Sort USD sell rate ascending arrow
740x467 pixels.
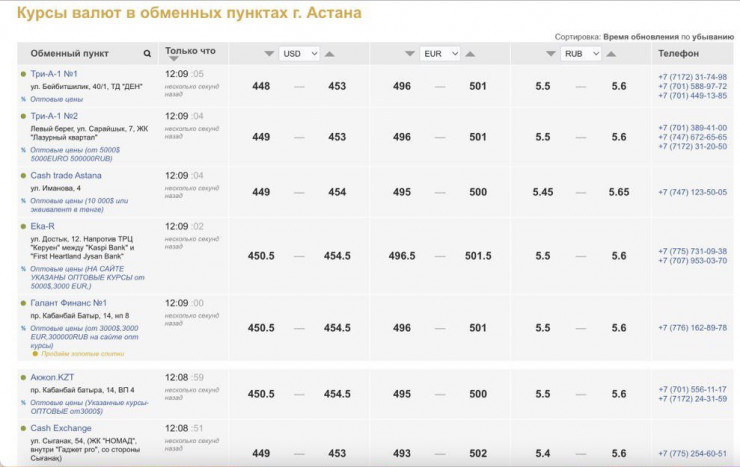[330, 54]
